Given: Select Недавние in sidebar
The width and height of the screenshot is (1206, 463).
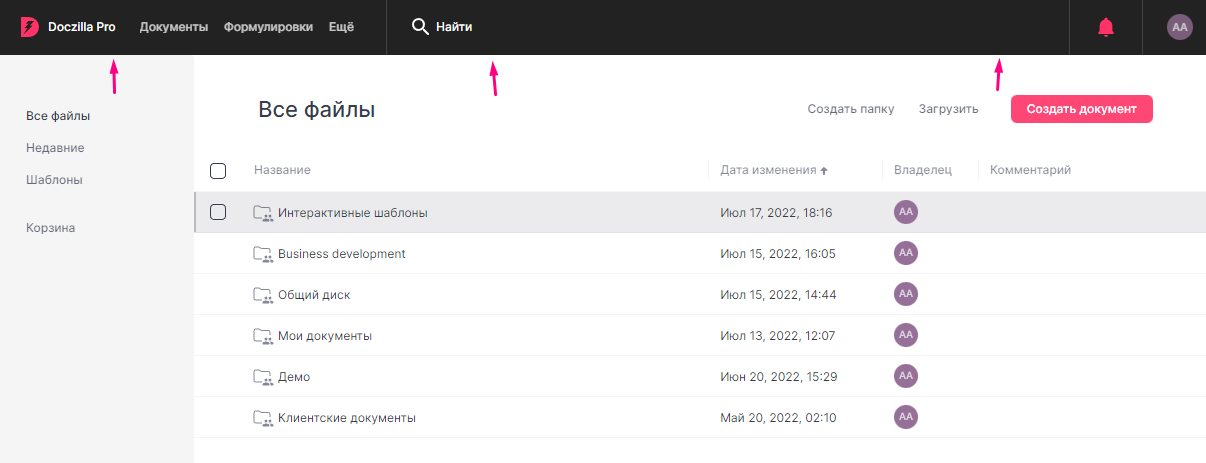Looking at the screenshot, I should pyautogui.click(x=55, y=148).
